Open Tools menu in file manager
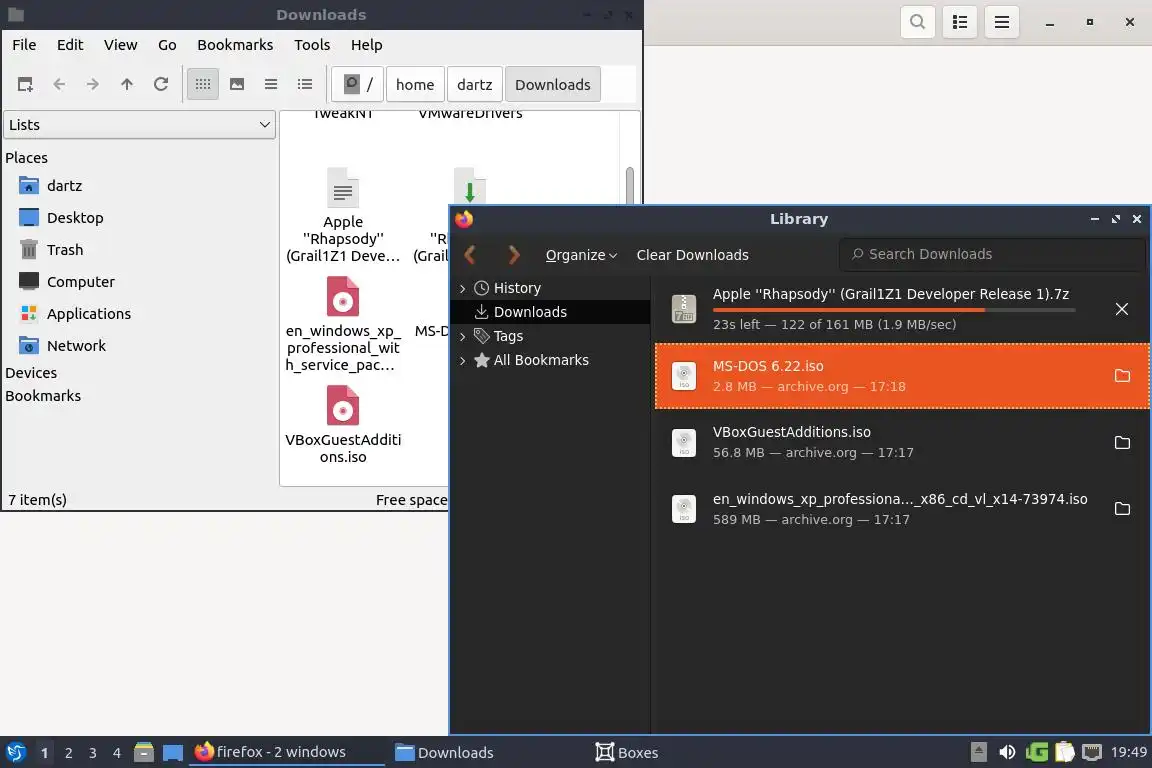The width and height of the screenshot is (1152, 768). [312, 45]
